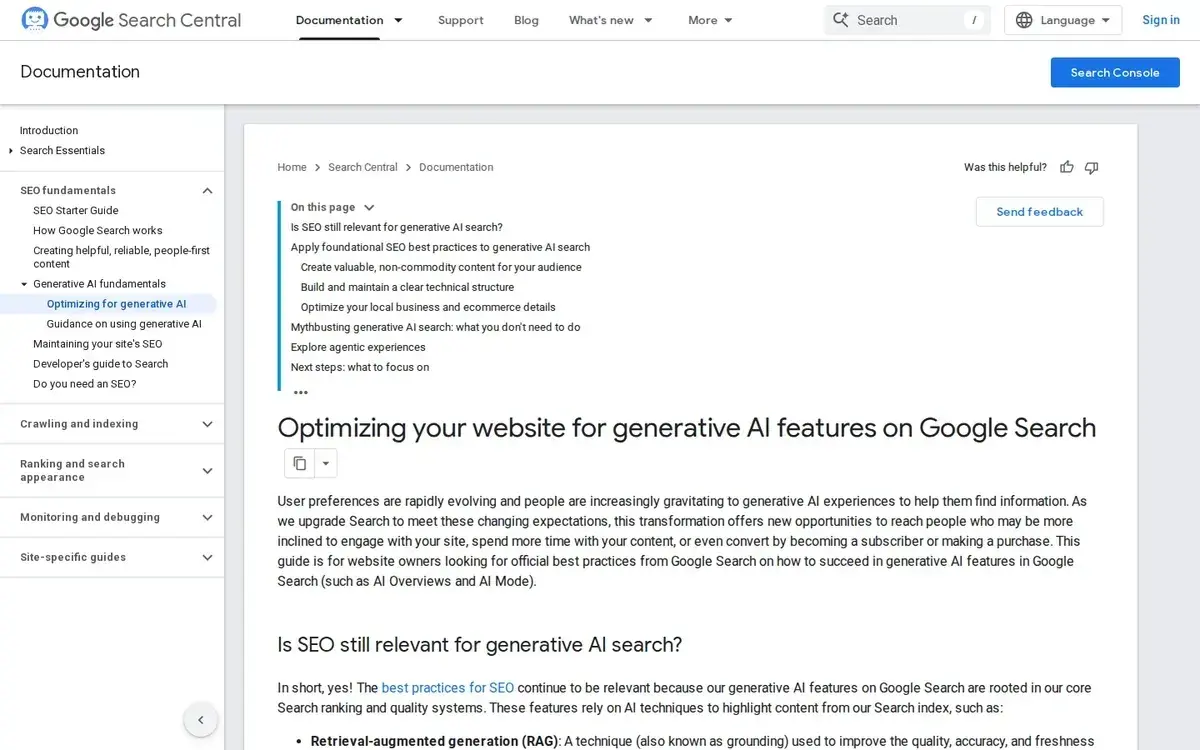The height and width of the screenshot is (750, 1200).
Task: Click the thumbs up helpful icon
Action: (1067, 167)
